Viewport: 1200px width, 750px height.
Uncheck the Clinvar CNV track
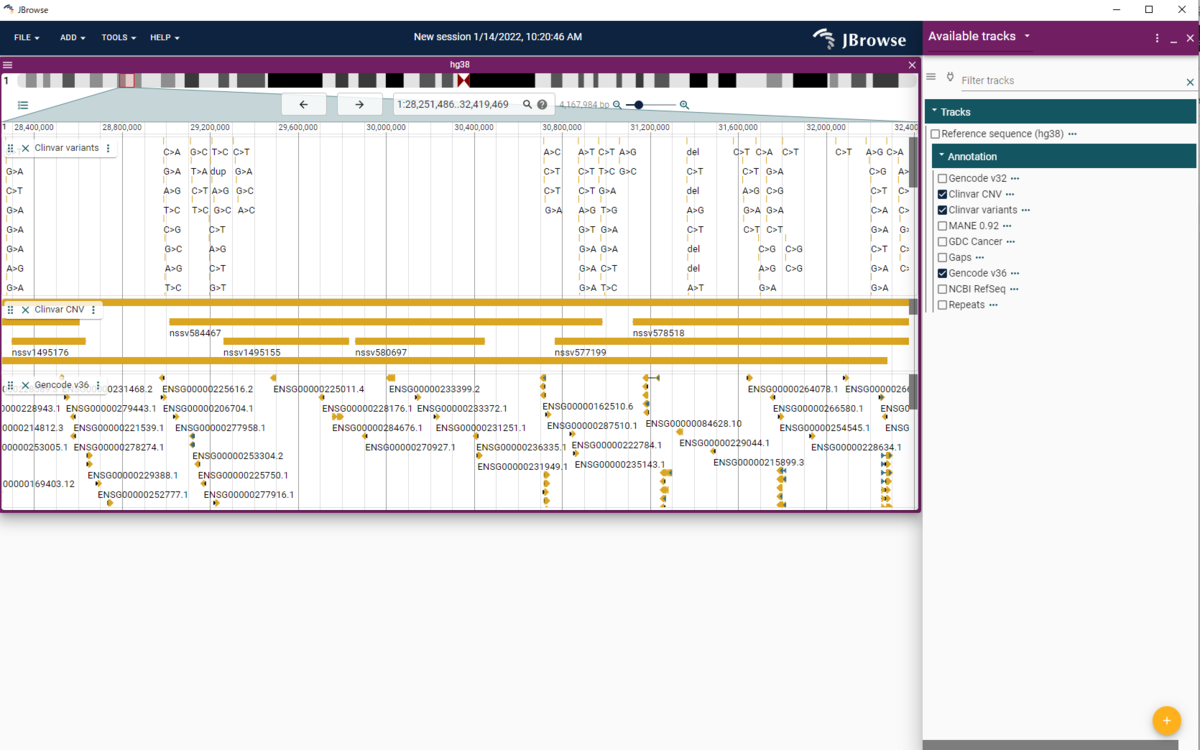pyautogui.click(x=942, y=194)
